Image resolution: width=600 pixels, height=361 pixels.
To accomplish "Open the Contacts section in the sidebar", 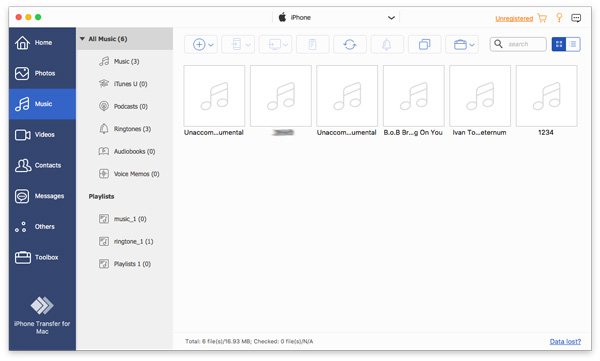I will coord(42,165).
